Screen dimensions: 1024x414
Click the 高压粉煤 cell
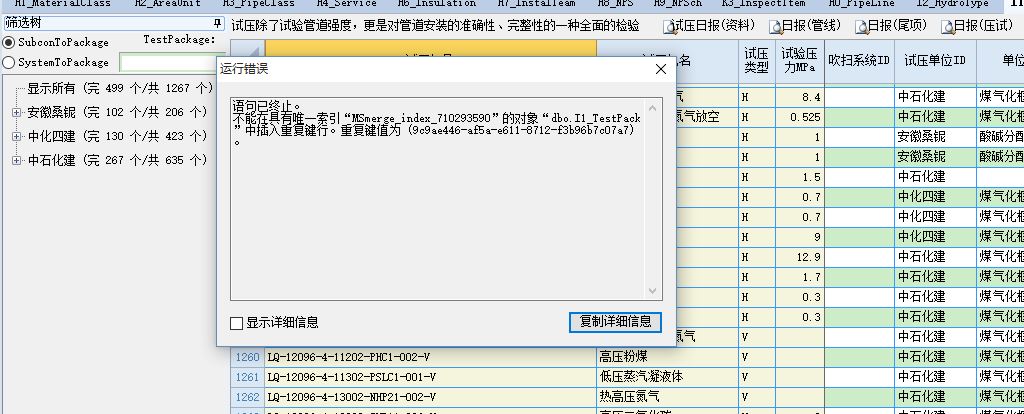coord(667,357)
